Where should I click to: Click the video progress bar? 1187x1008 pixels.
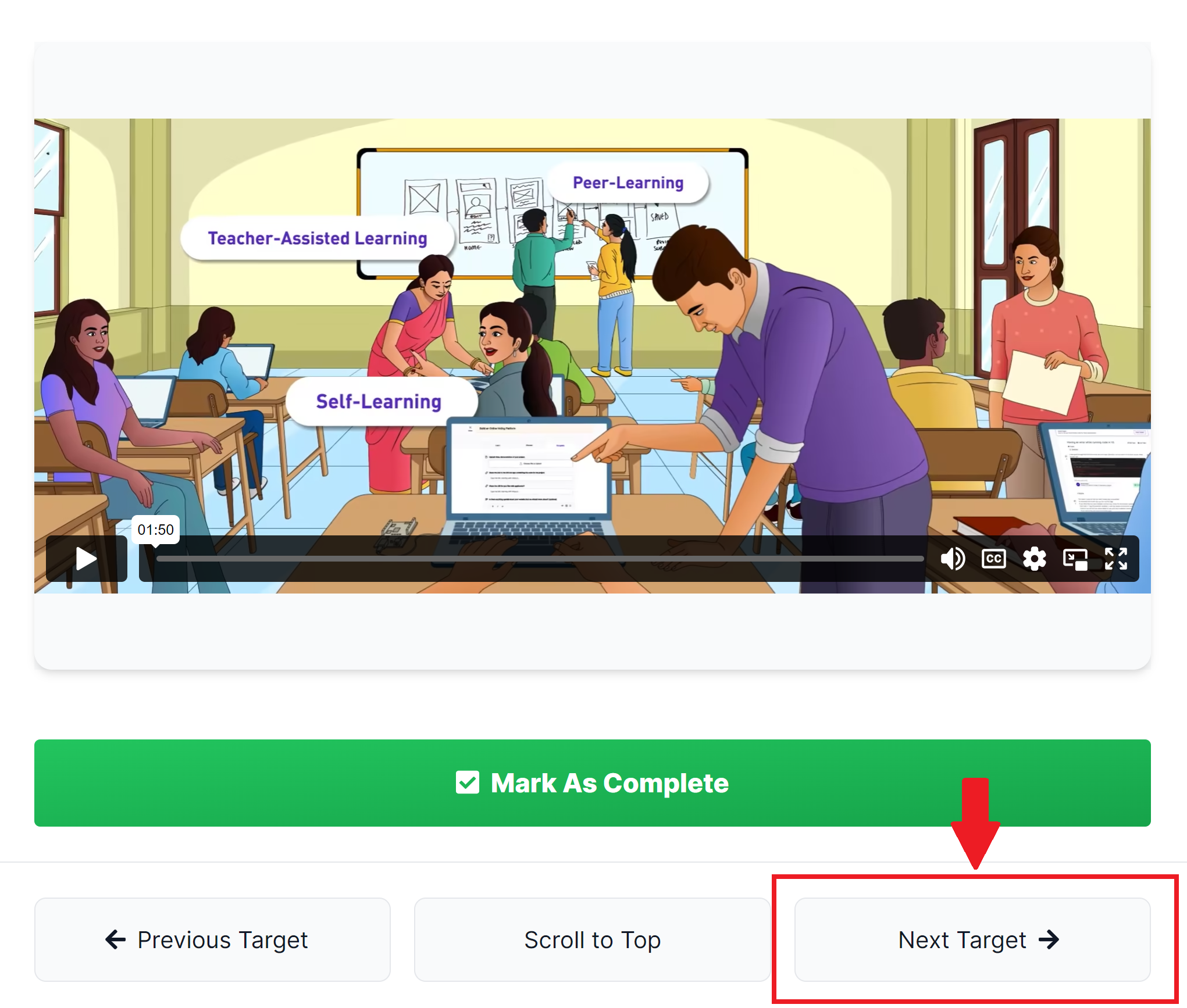click(540, 559)
